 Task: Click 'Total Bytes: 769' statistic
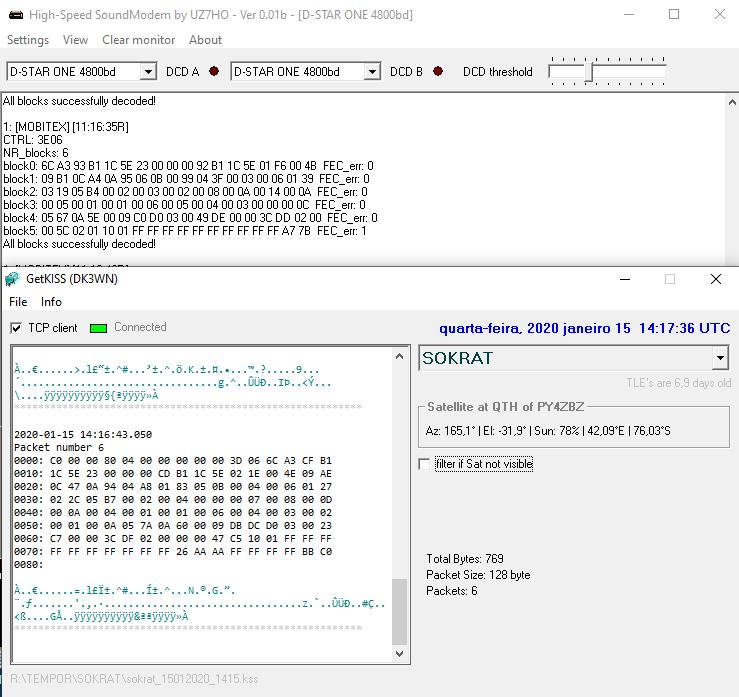pyautogui.click(x=465, y=559)
